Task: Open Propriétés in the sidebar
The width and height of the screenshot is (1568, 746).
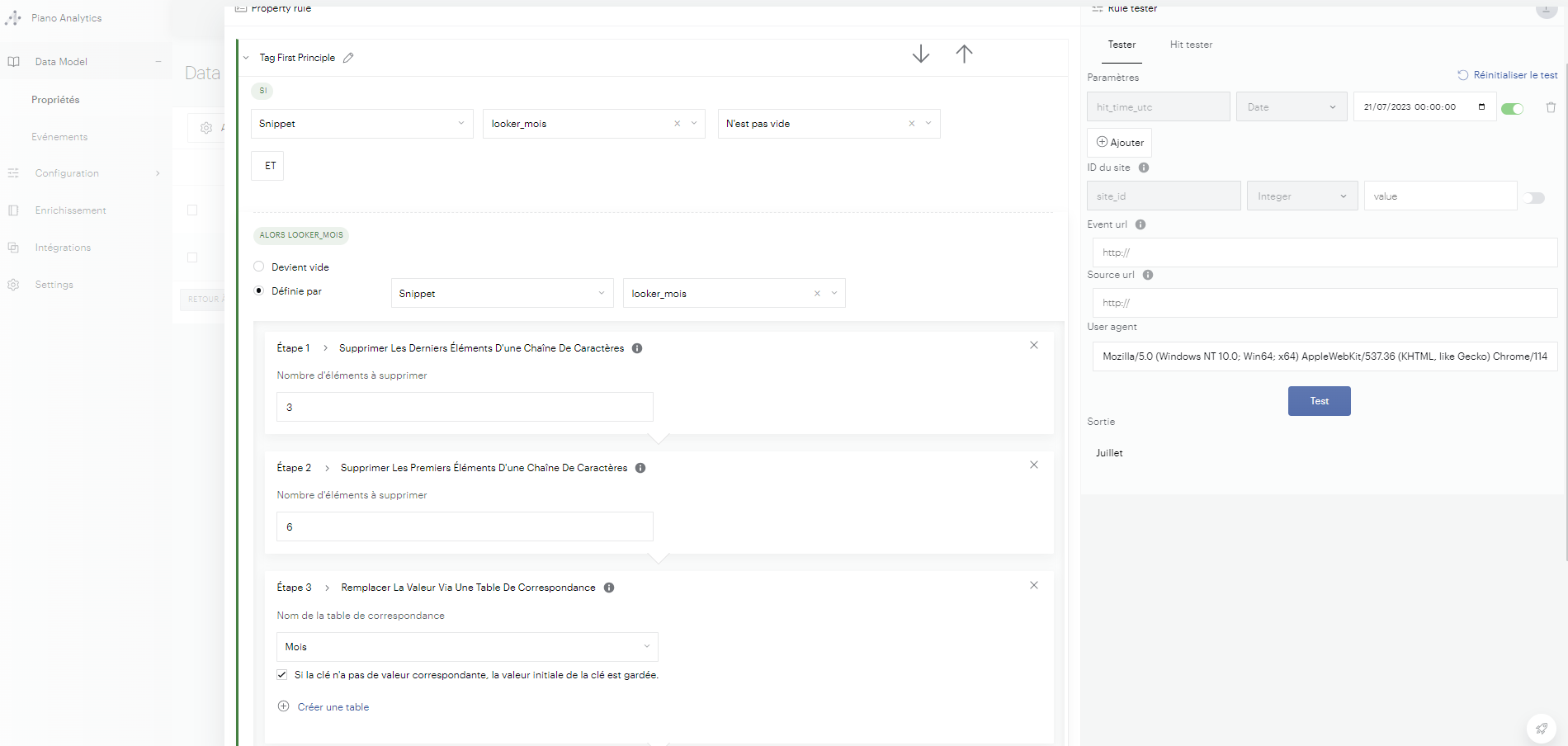Action: [55, 100]
